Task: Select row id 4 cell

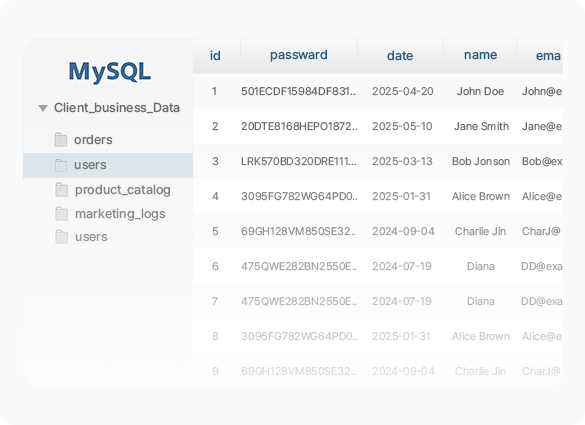Action: coord(215,196)
